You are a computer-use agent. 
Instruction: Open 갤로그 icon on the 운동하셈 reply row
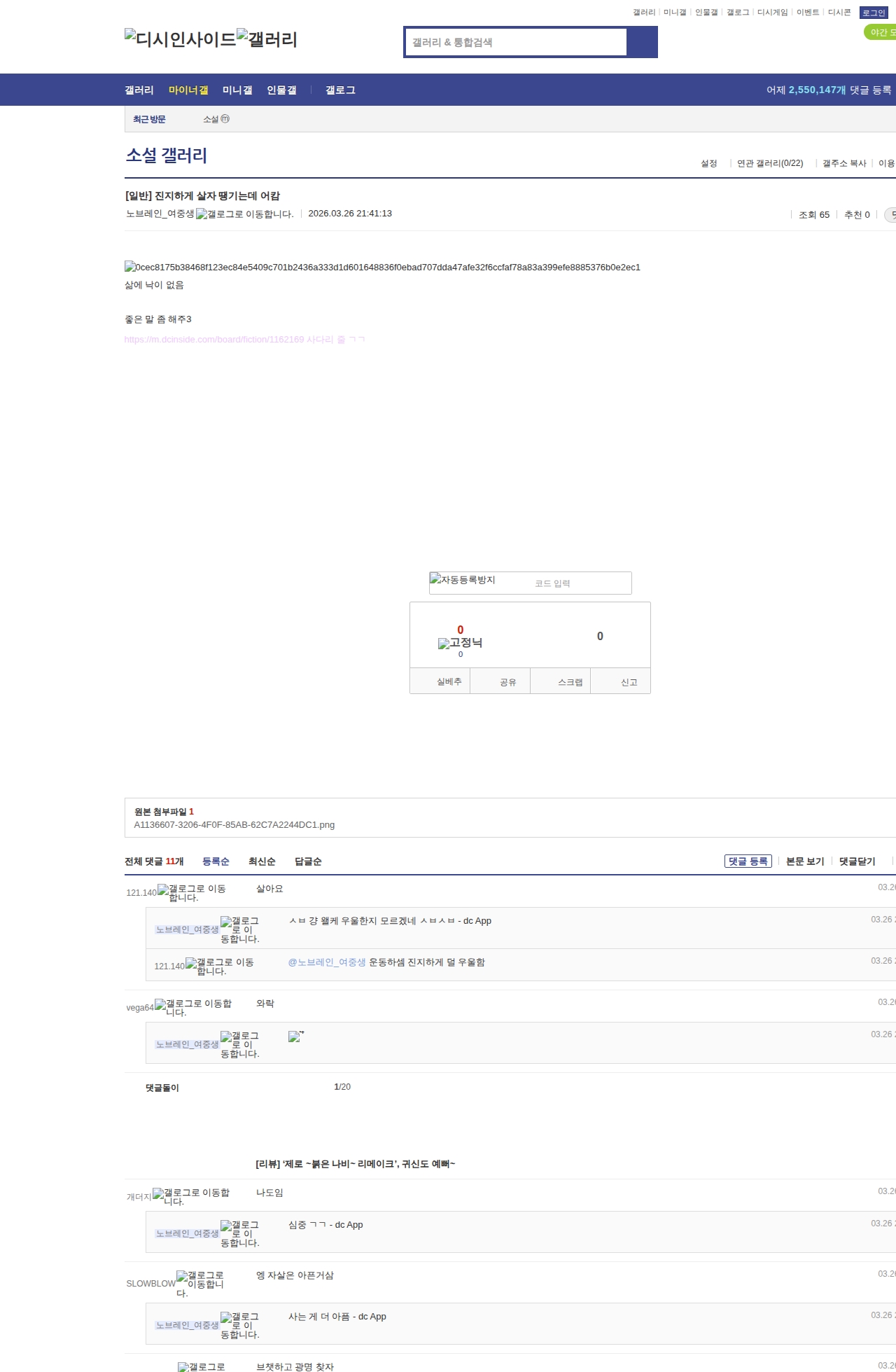pyautogui.click(x=220, y=966)
